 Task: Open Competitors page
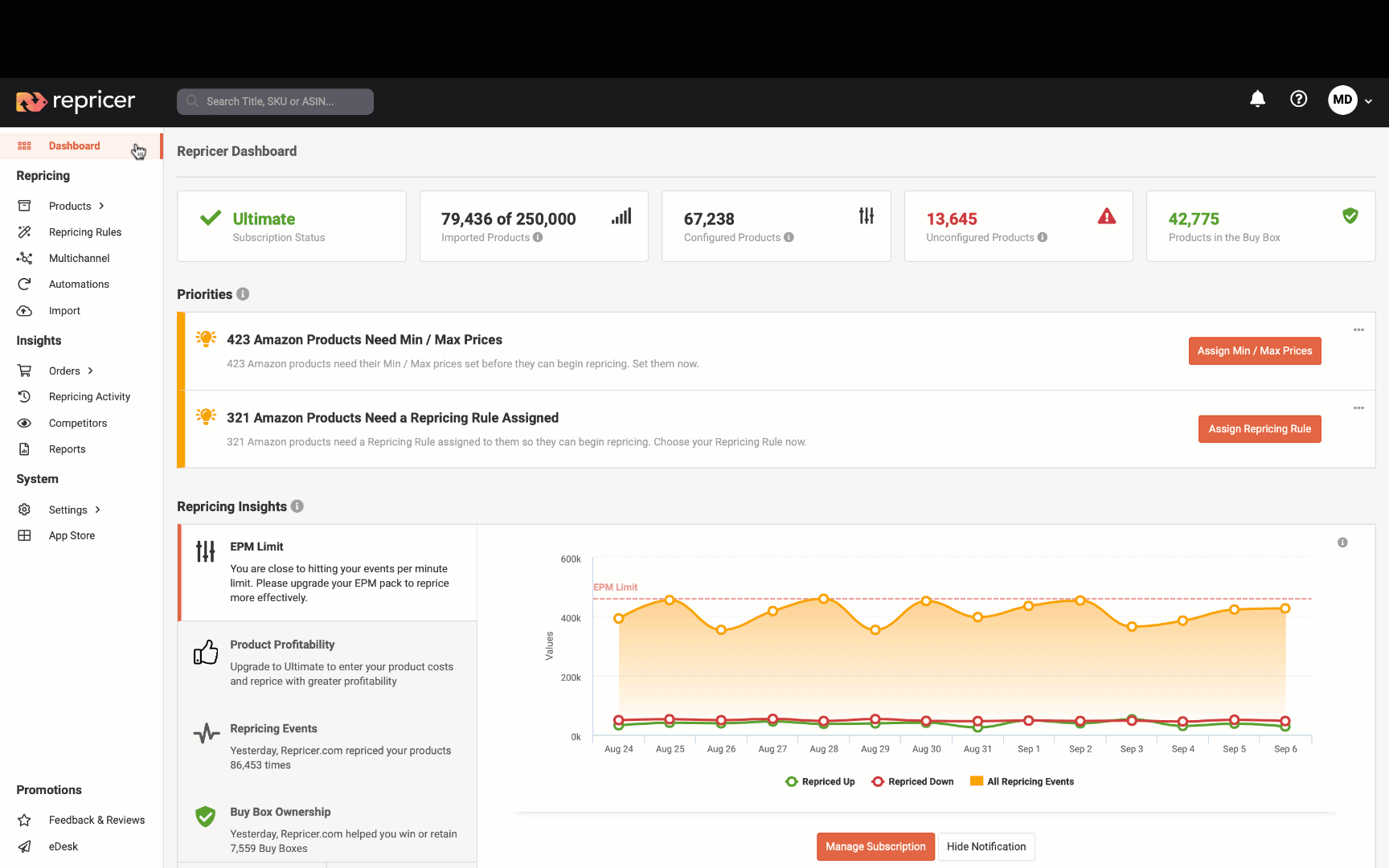coord(78,423)
